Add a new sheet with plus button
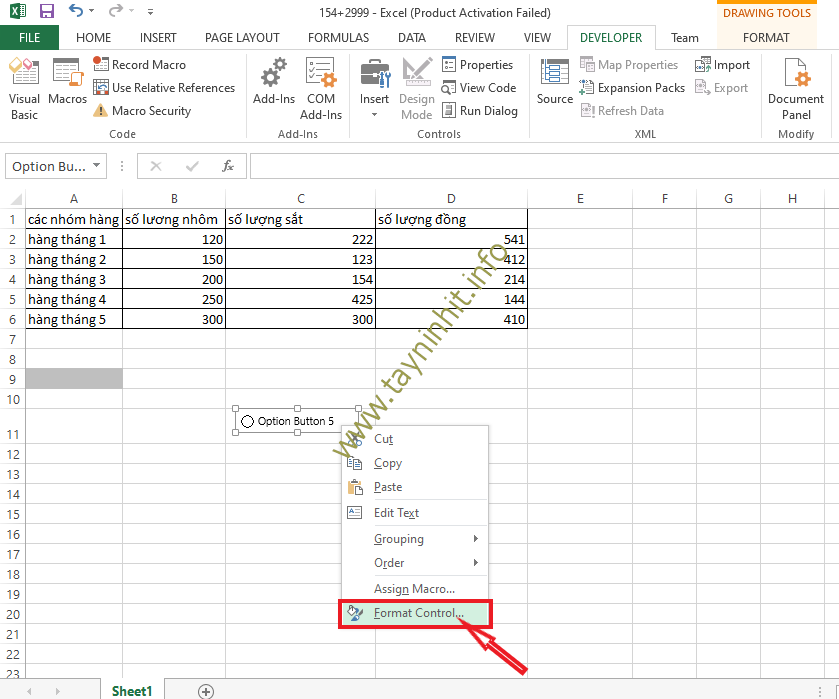The height and width of the screenshot is (699, 839). pyautogui.click(x=206, y=691)
